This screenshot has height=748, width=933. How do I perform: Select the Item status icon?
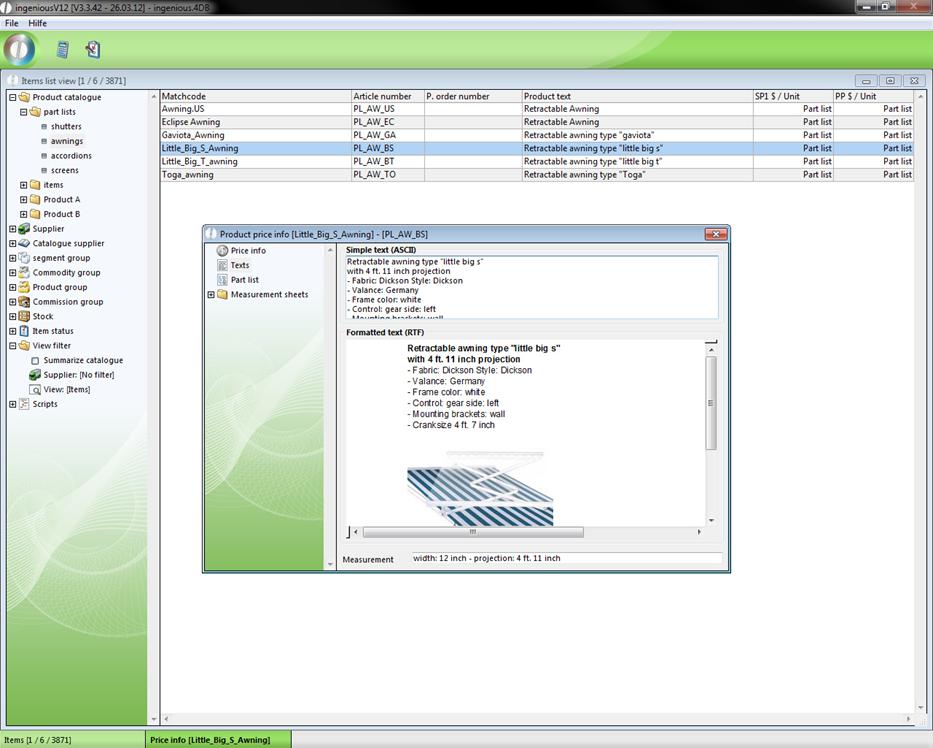point(24,331)
